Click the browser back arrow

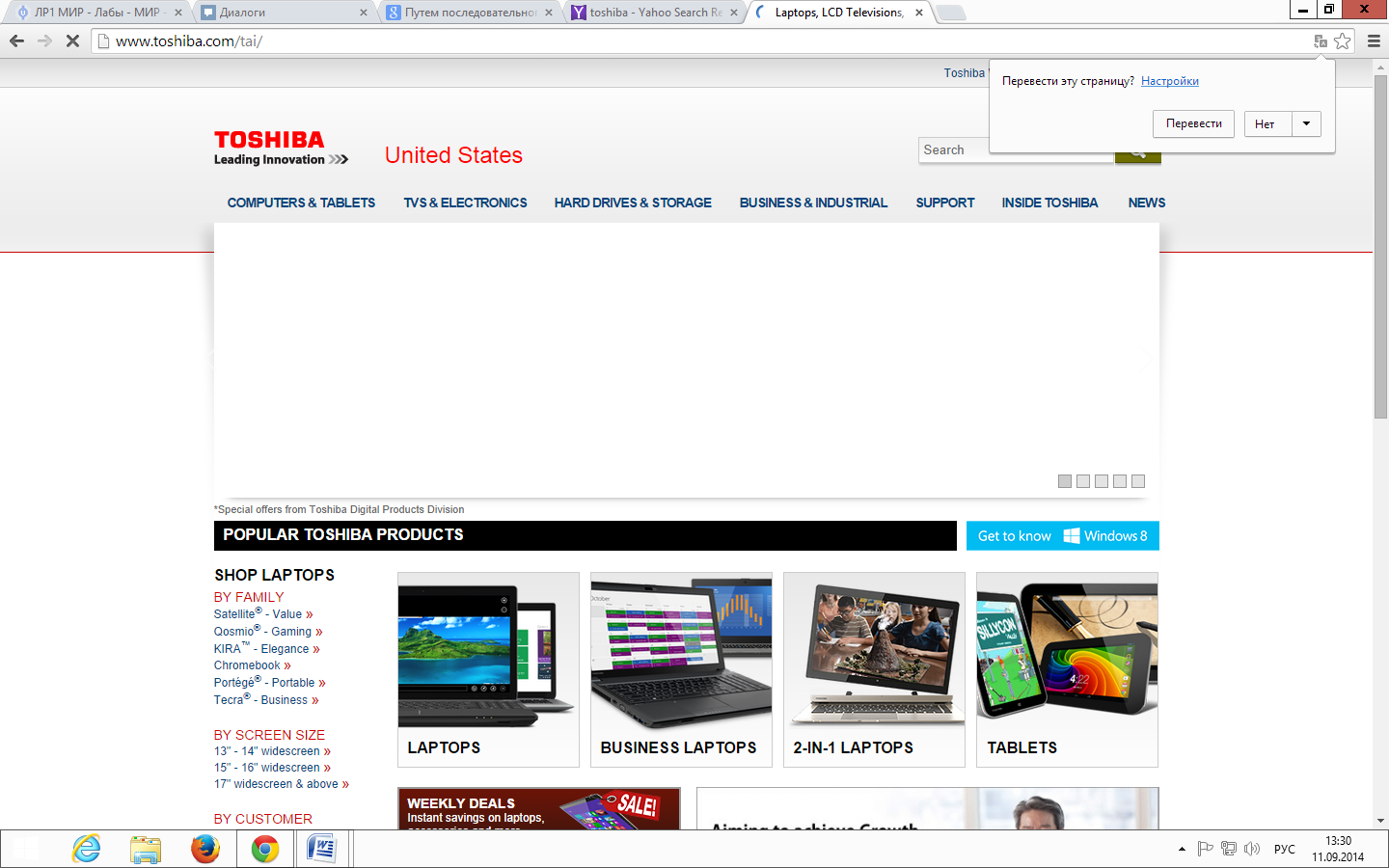tap(16, 41)
